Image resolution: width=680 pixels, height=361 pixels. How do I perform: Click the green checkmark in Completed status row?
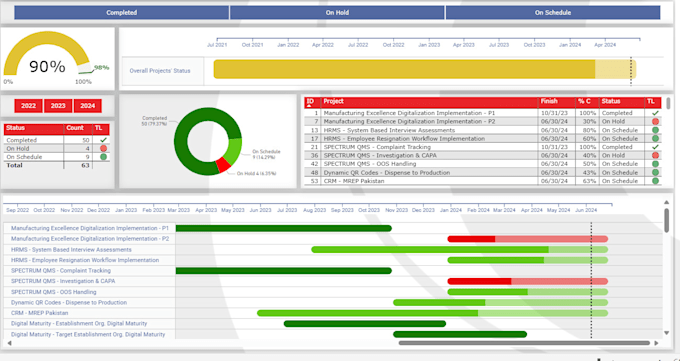click(103, 140)
